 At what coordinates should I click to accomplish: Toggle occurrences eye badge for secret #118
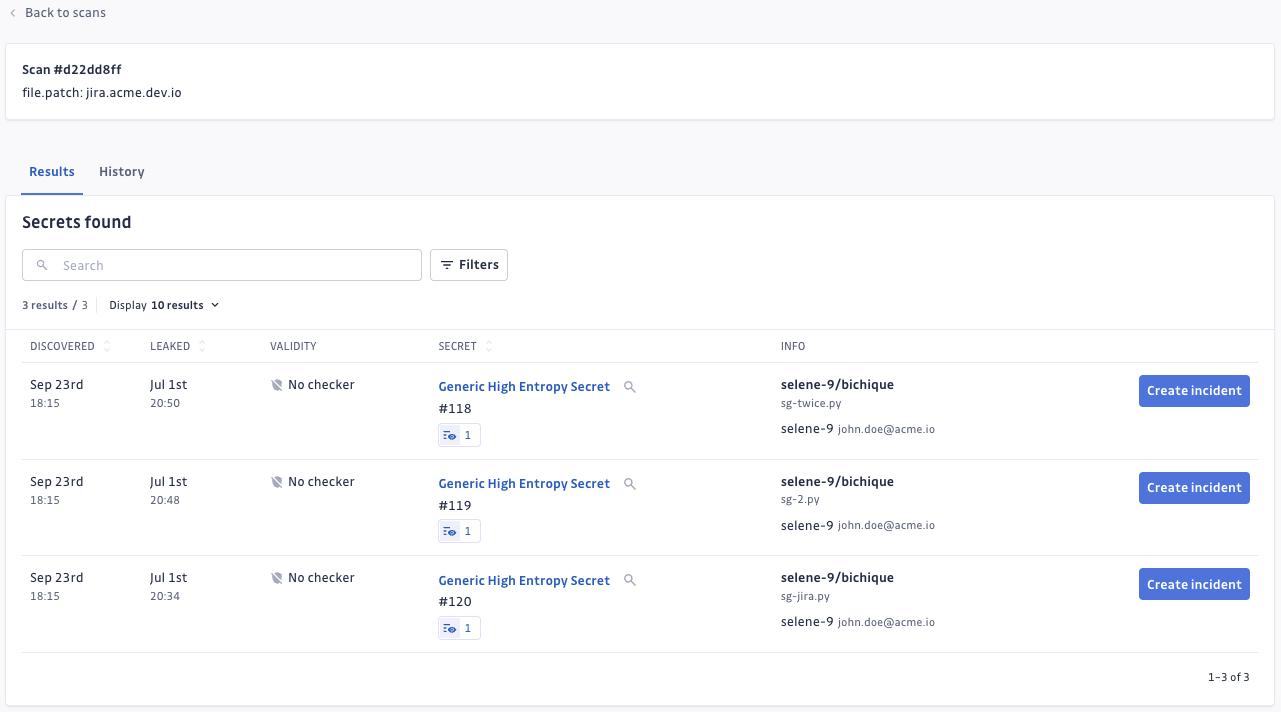pos(459,435)
